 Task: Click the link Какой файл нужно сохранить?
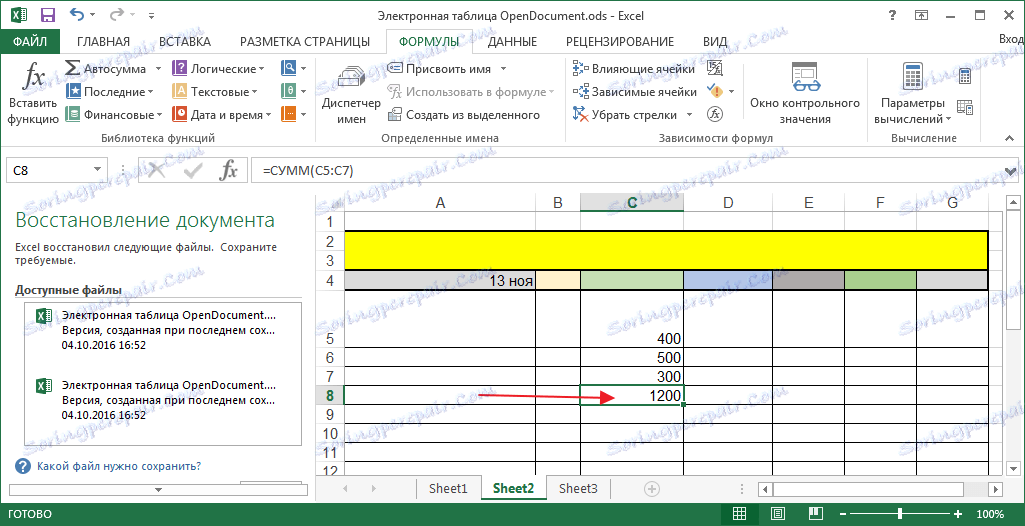(x=118, y=466)
